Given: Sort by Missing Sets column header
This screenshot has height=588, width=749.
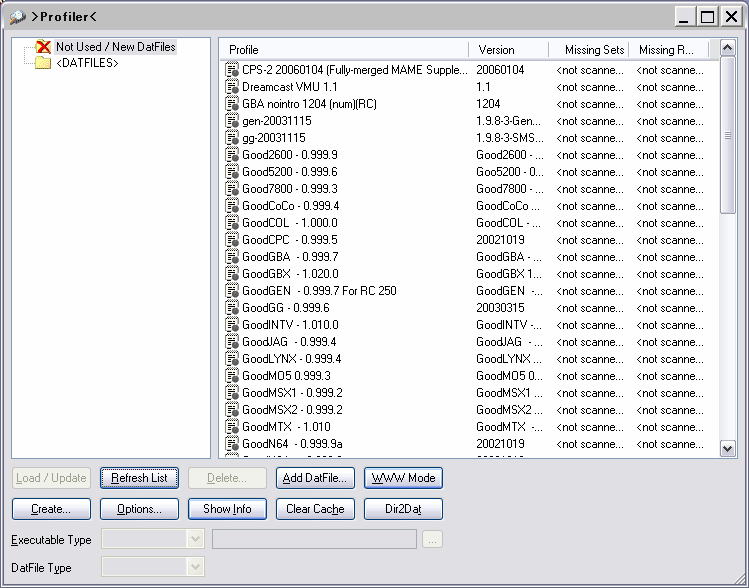Looking at the screenshot, I should [589, 50].
